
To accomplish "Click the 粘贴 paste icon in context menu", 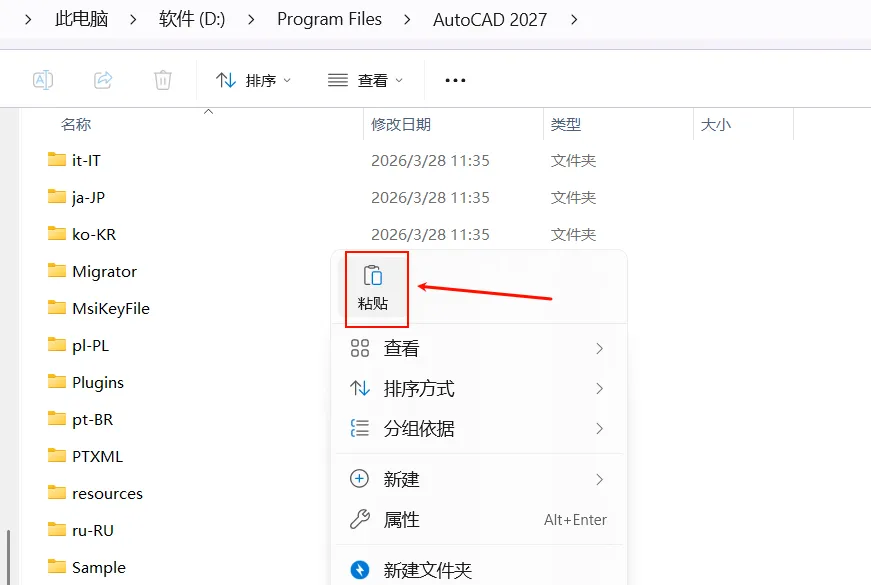I will pyautogui.click(x=373, y=288).
